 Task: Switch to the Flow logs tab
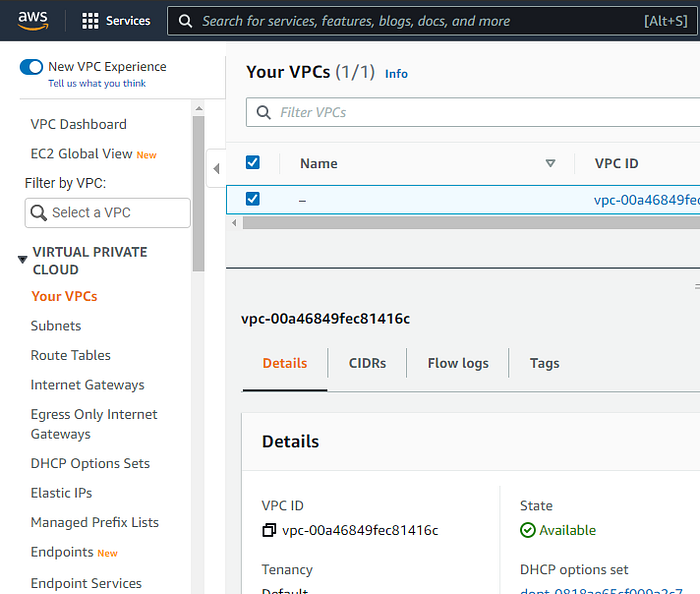coord(458,363)
